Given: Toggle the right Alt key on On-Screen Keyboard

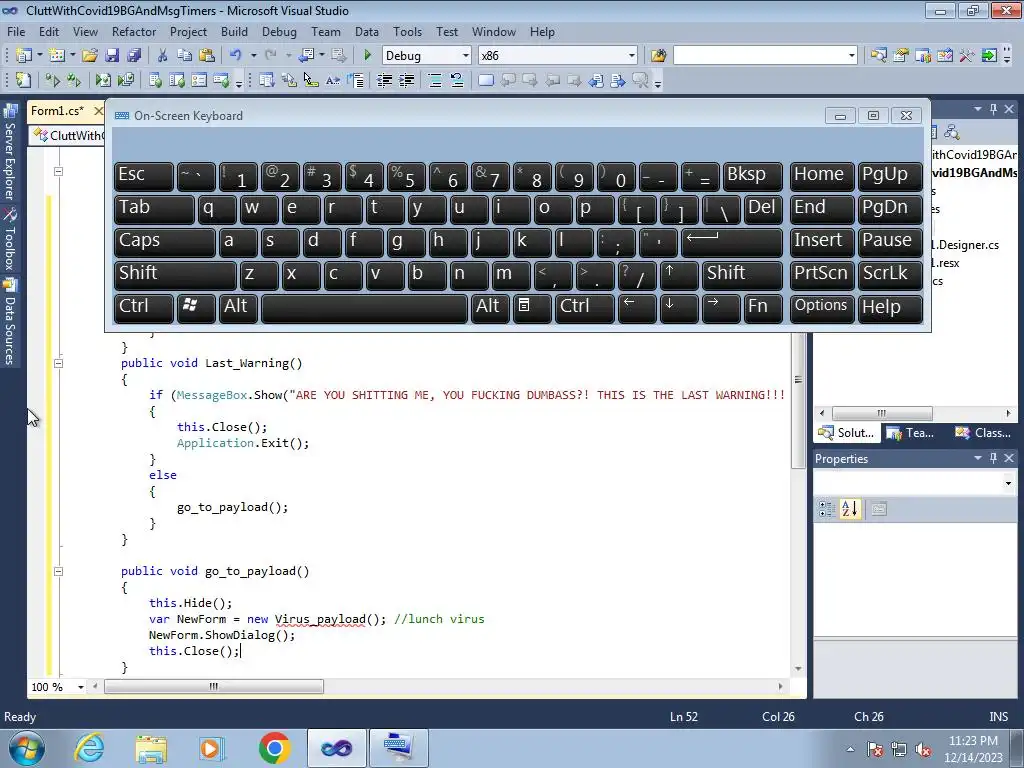Looking at the screenshot, I should (488, 307).
